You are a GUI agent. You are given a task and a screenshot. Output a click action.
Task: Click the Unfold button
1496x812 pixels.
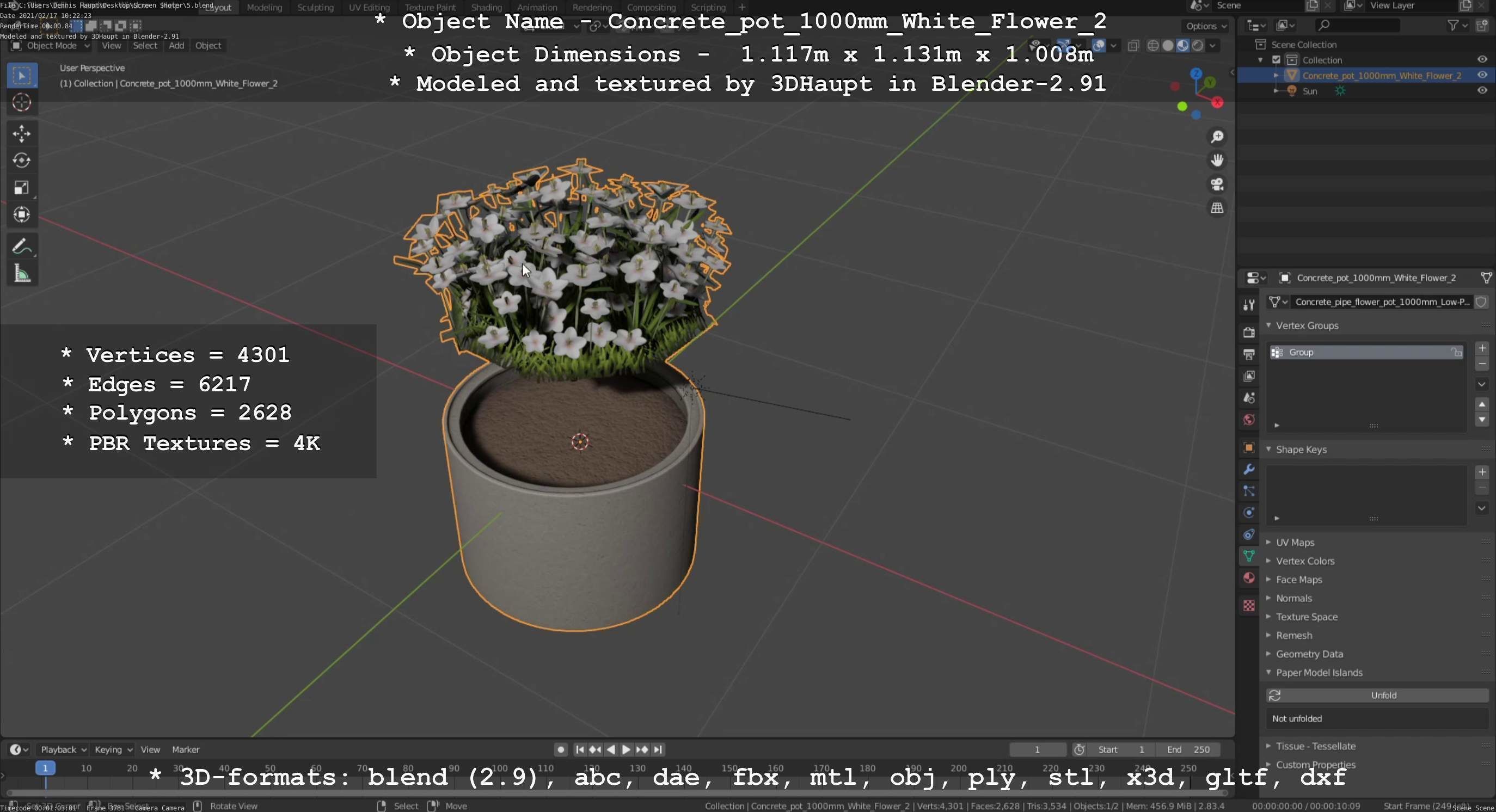pyautogui.click(x=1377, y=696)
